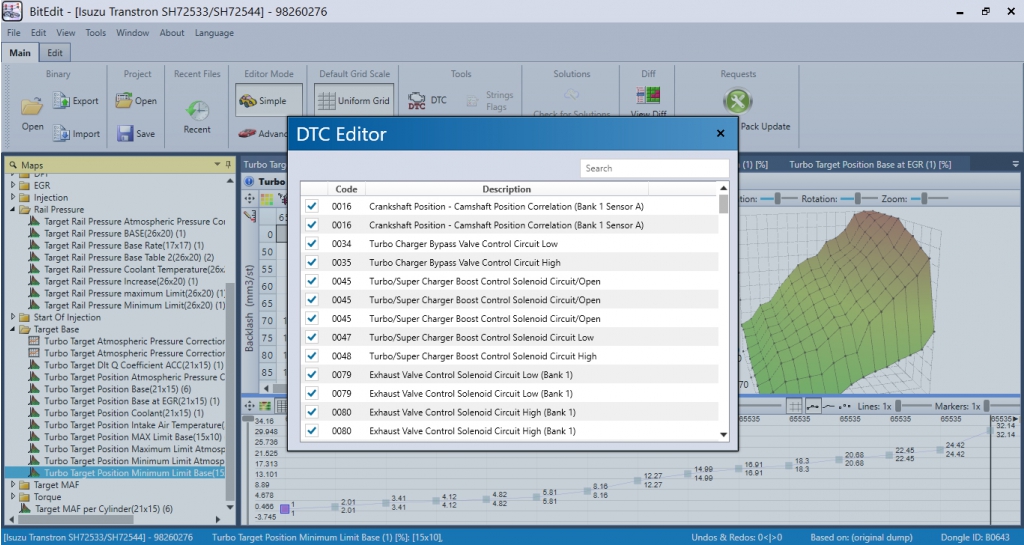Click the colored grid icon in map toolbar

point(266,198)
